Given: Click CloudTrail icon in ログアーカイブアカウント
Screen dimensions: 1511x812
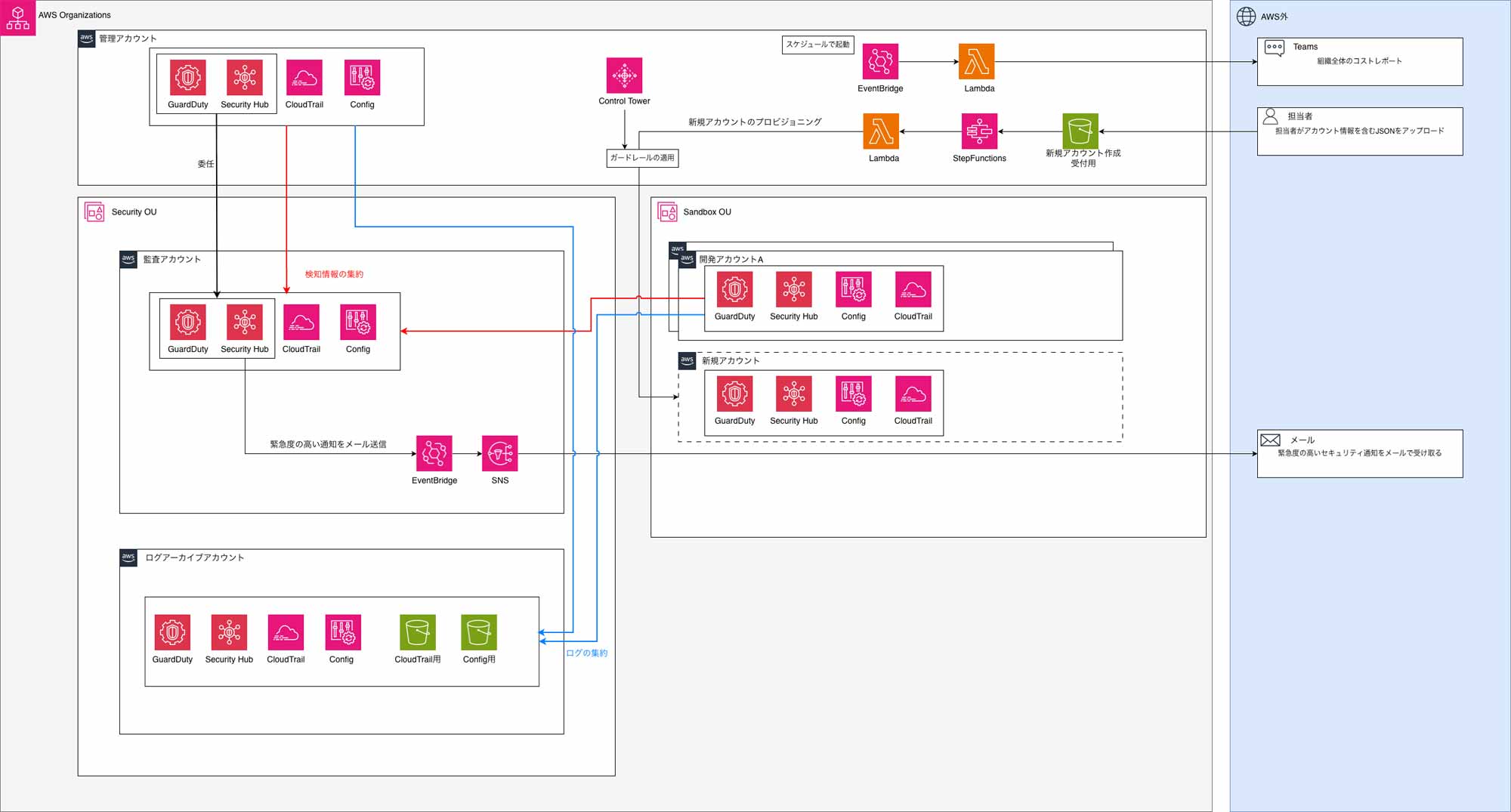Looking at the screenshot, I should [x=286, y=632].
